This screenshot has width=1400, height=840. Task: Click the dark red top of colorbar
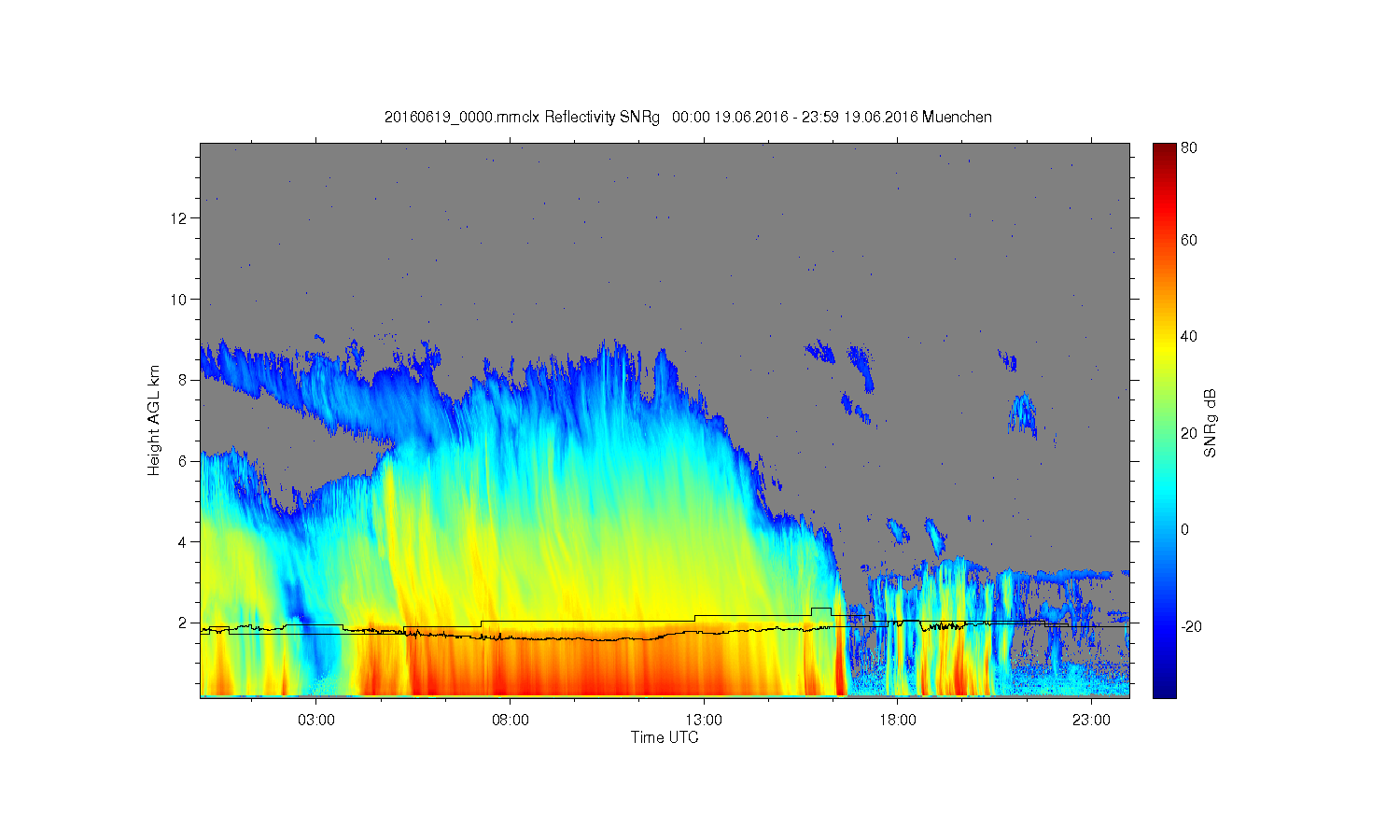pyautogui.click(x=1164, y=151)
